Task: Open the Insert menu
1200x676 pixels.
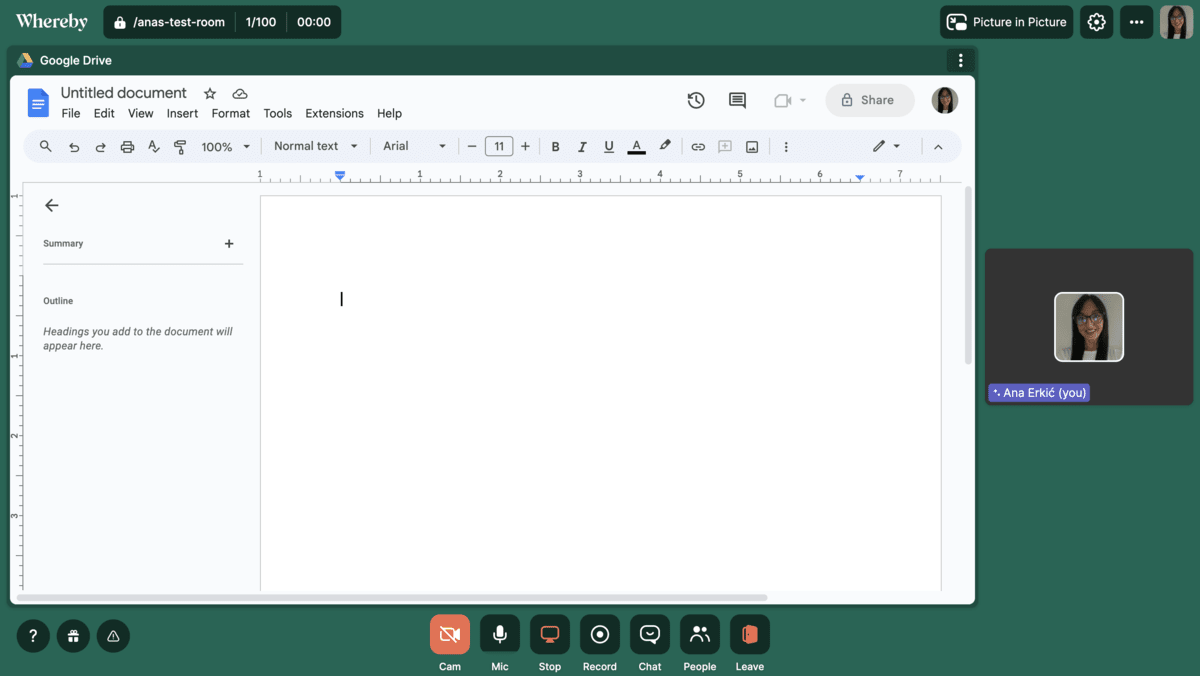Action: coord(182,113)
